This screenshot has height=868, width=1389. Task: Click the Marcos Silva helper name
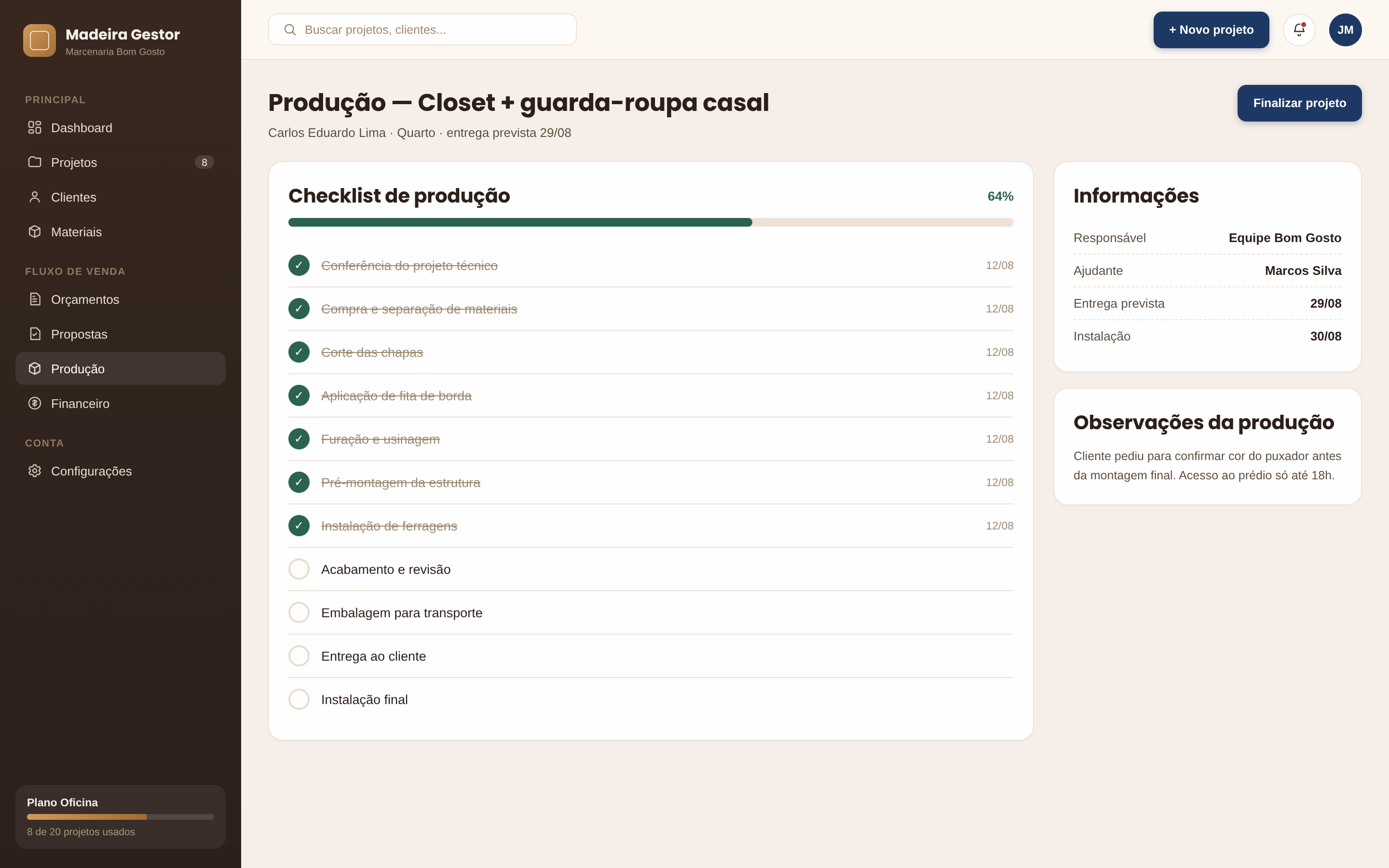click(1303, 271)
